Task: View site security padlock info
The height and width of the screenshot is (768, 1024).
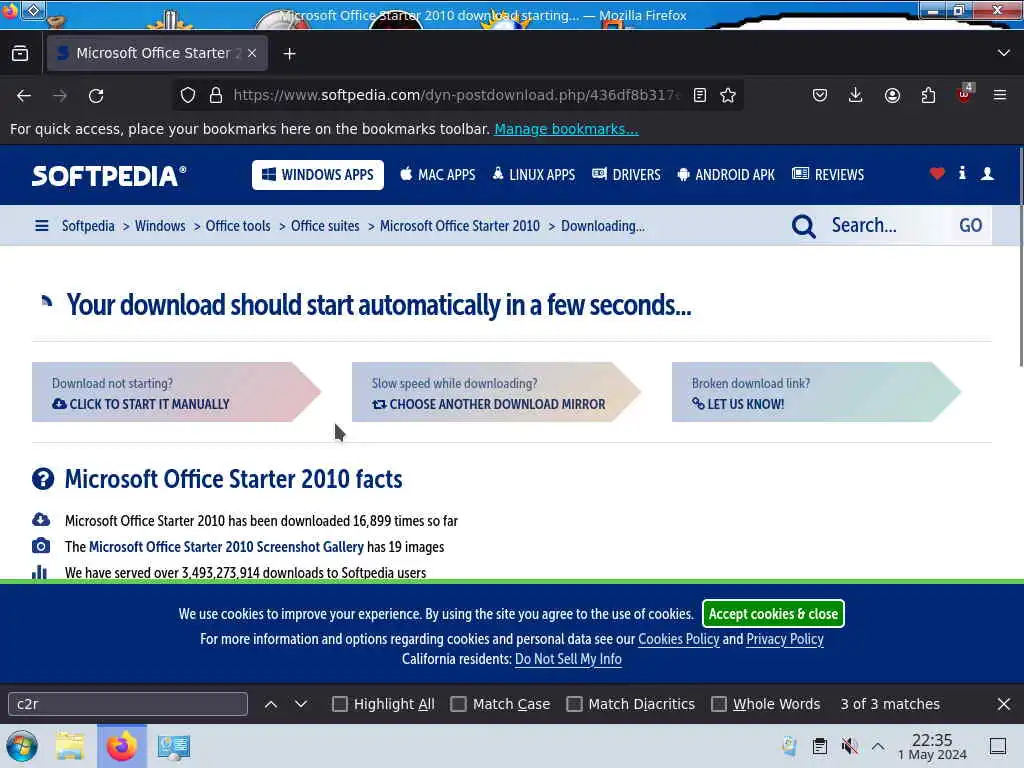Action: tap(216, 95)
